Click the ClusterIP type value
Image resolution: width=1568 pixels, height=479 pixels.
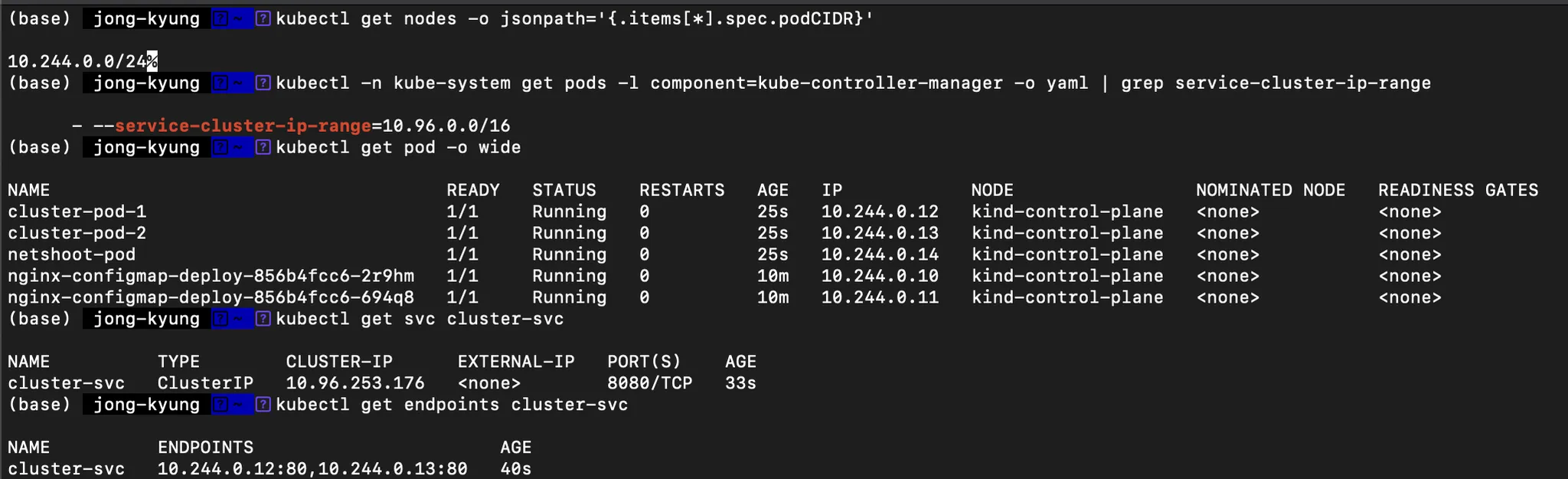(x=205, y=383)
